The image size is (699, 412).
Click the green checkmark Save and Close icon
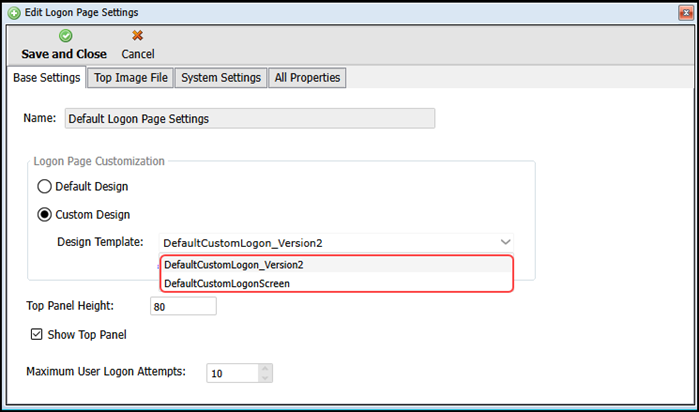pyautogui.click(x=64, y=35)
